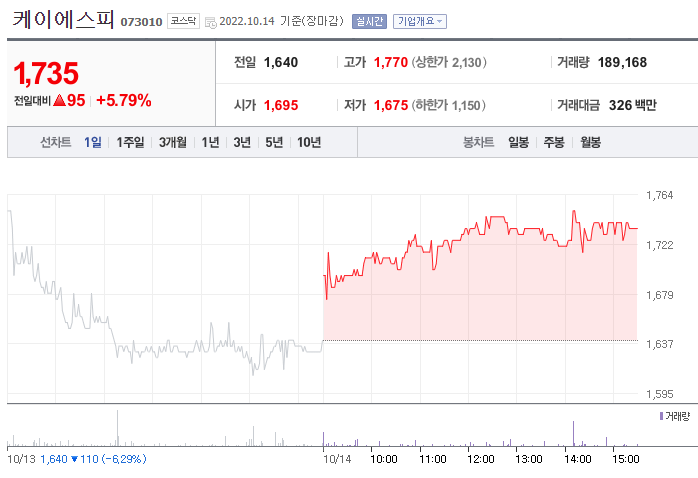This screenshot has height=478, width=698.
Task: Click the 1,679 price axis label
Action: pos(659,295)
